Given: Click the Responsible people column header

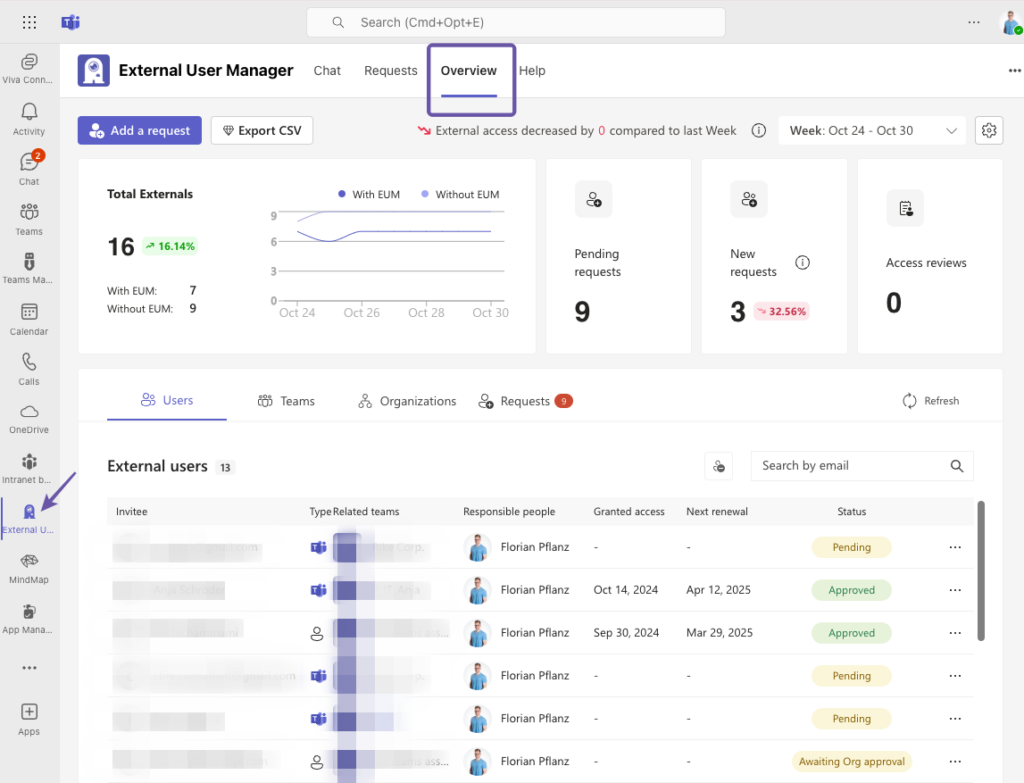Looking at the screenshot, I should pyautogui.click(x=509, y=512).
